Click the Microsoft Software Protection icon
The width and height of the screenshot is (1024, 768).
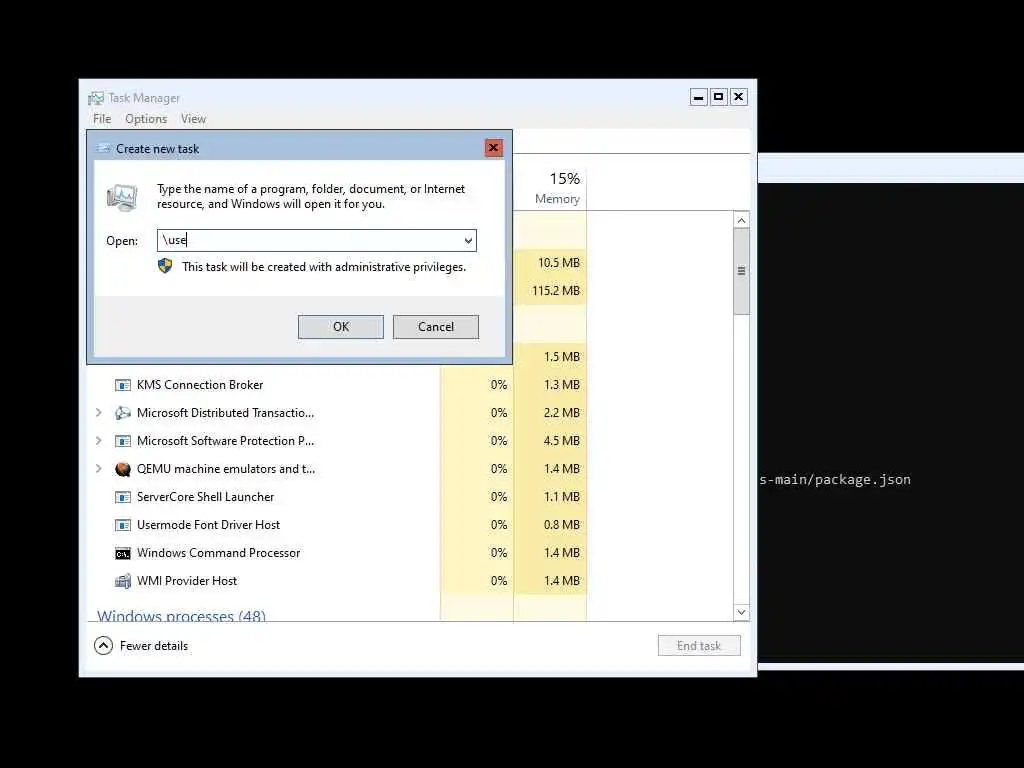(x=123, y=441)
